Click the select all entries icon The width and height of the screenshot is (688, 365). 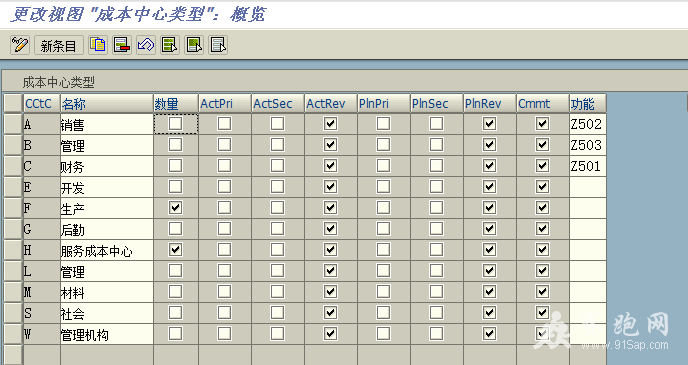[170, 45]
